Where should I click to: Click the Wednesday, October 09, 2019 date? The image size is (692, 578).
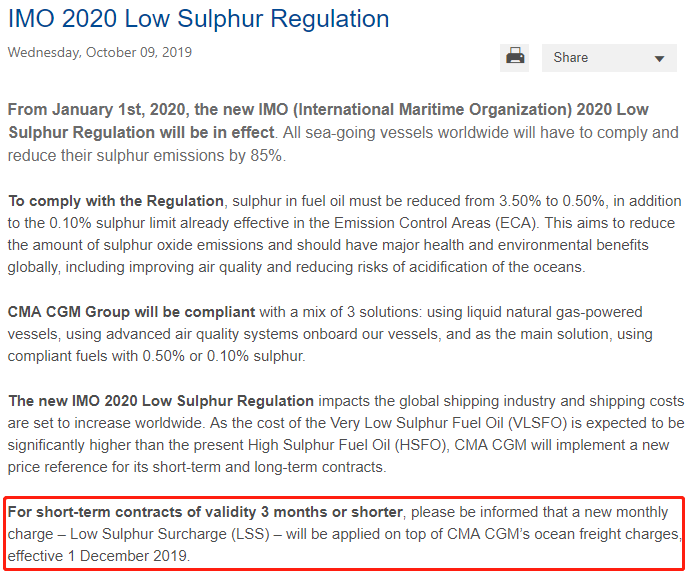tap(100, 52)
